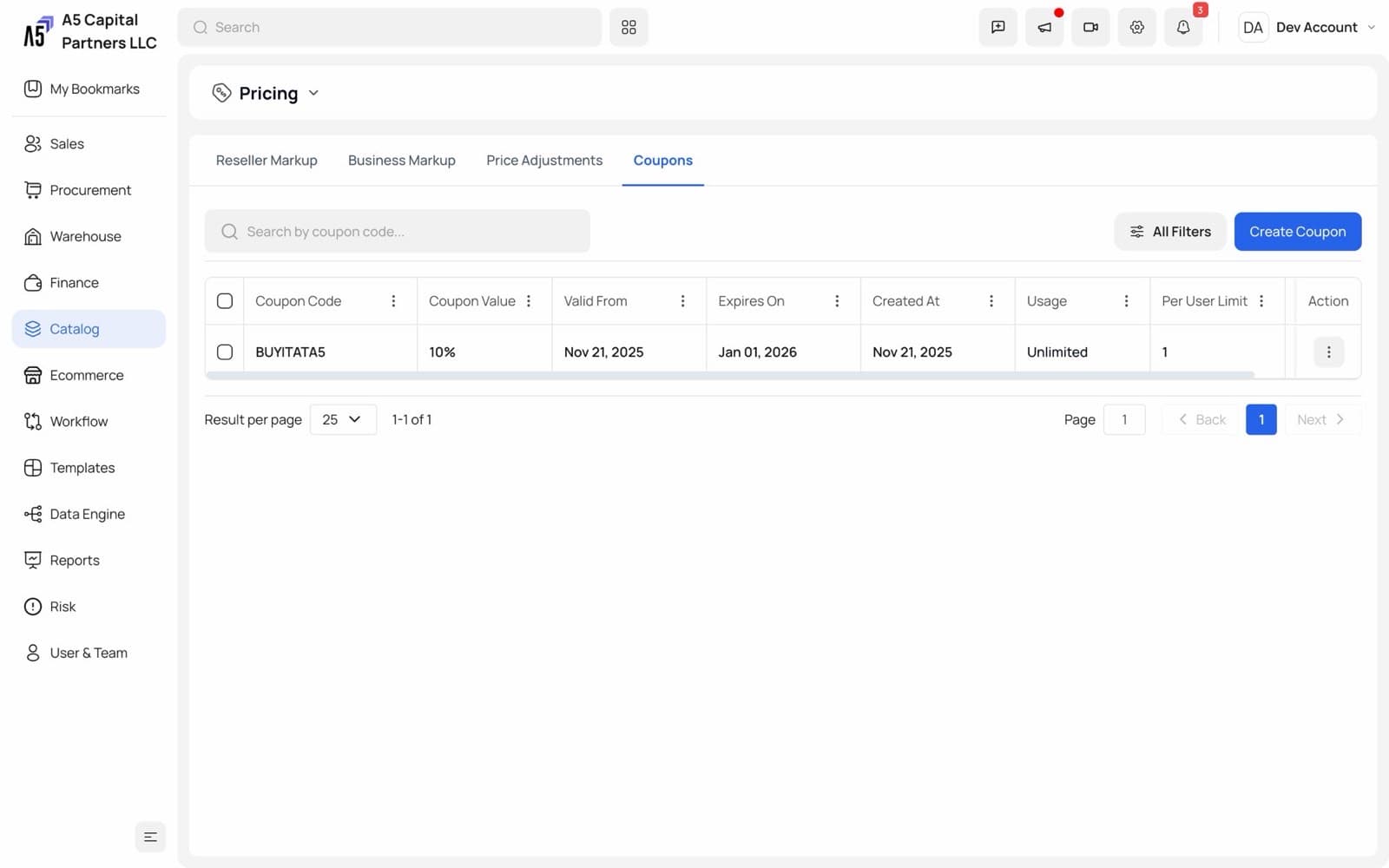Open the Per User Limit column options
Viewport: 1389px width, 868px height.
click(1261, 301)
